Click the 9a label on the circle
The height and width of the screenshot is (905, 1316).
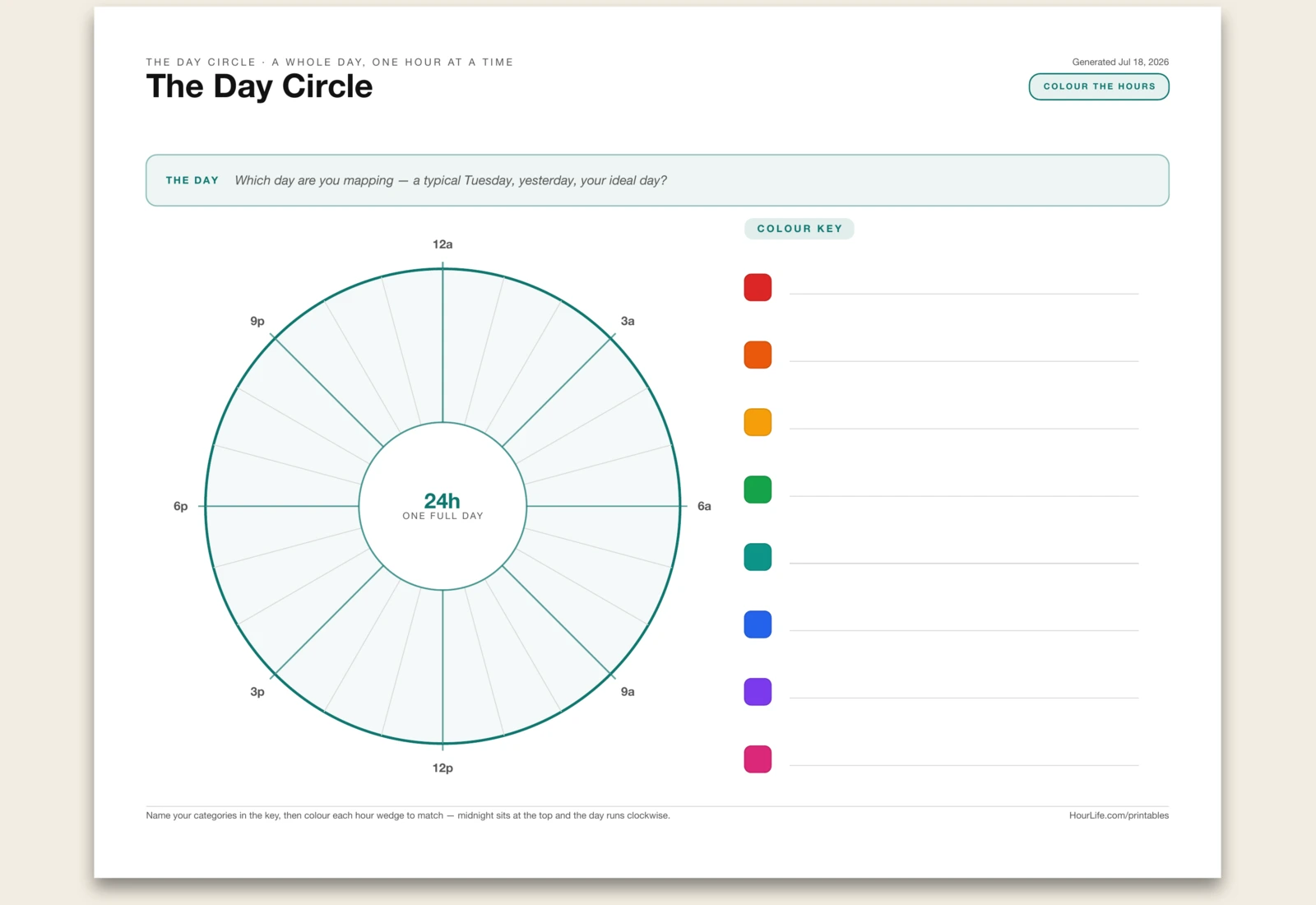[x=628, y=692]
